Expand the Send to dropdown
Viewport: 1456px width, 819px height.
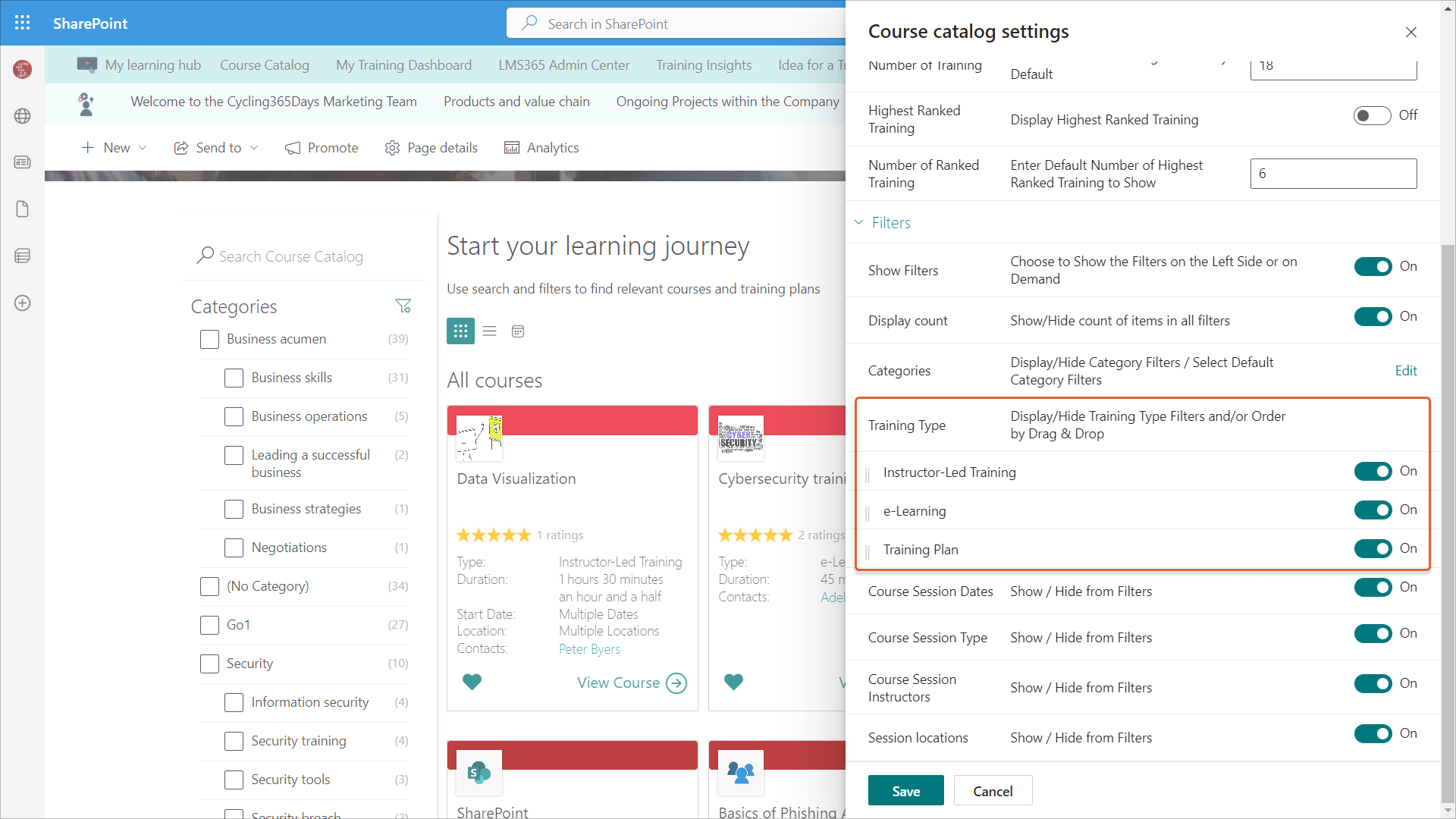pyautogui.click(x=217, y=148)
